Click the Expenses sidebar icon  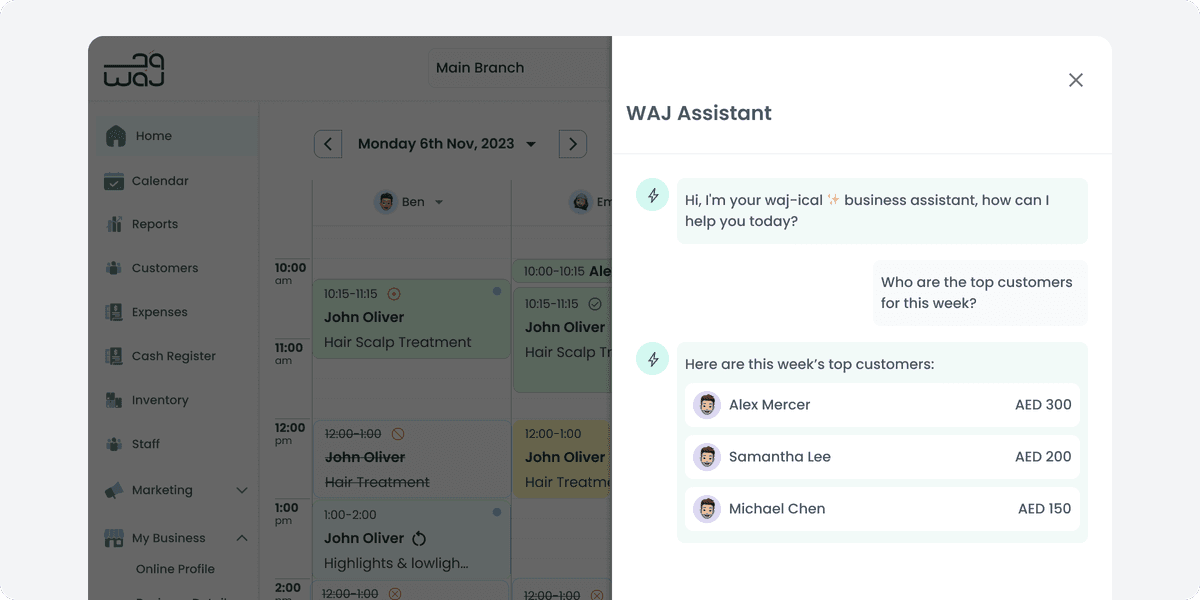115,312
